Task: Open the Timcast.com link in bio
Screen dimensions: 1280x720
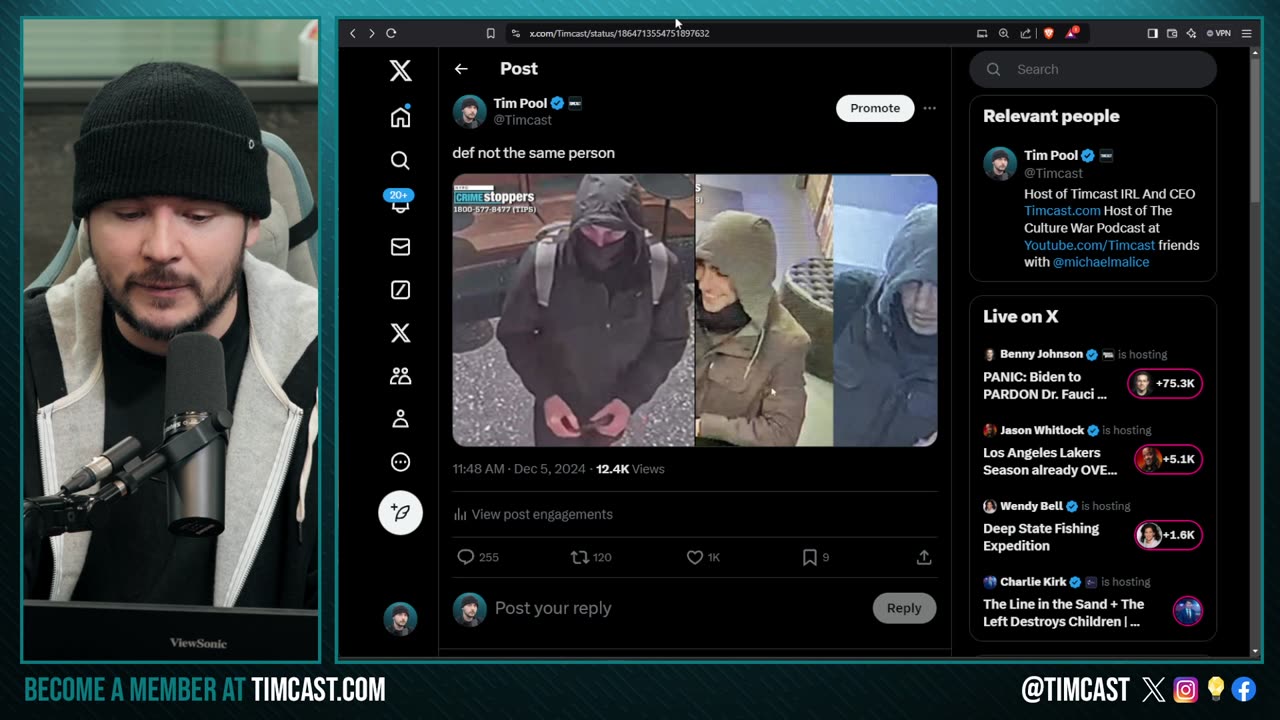Action: 1061,211
